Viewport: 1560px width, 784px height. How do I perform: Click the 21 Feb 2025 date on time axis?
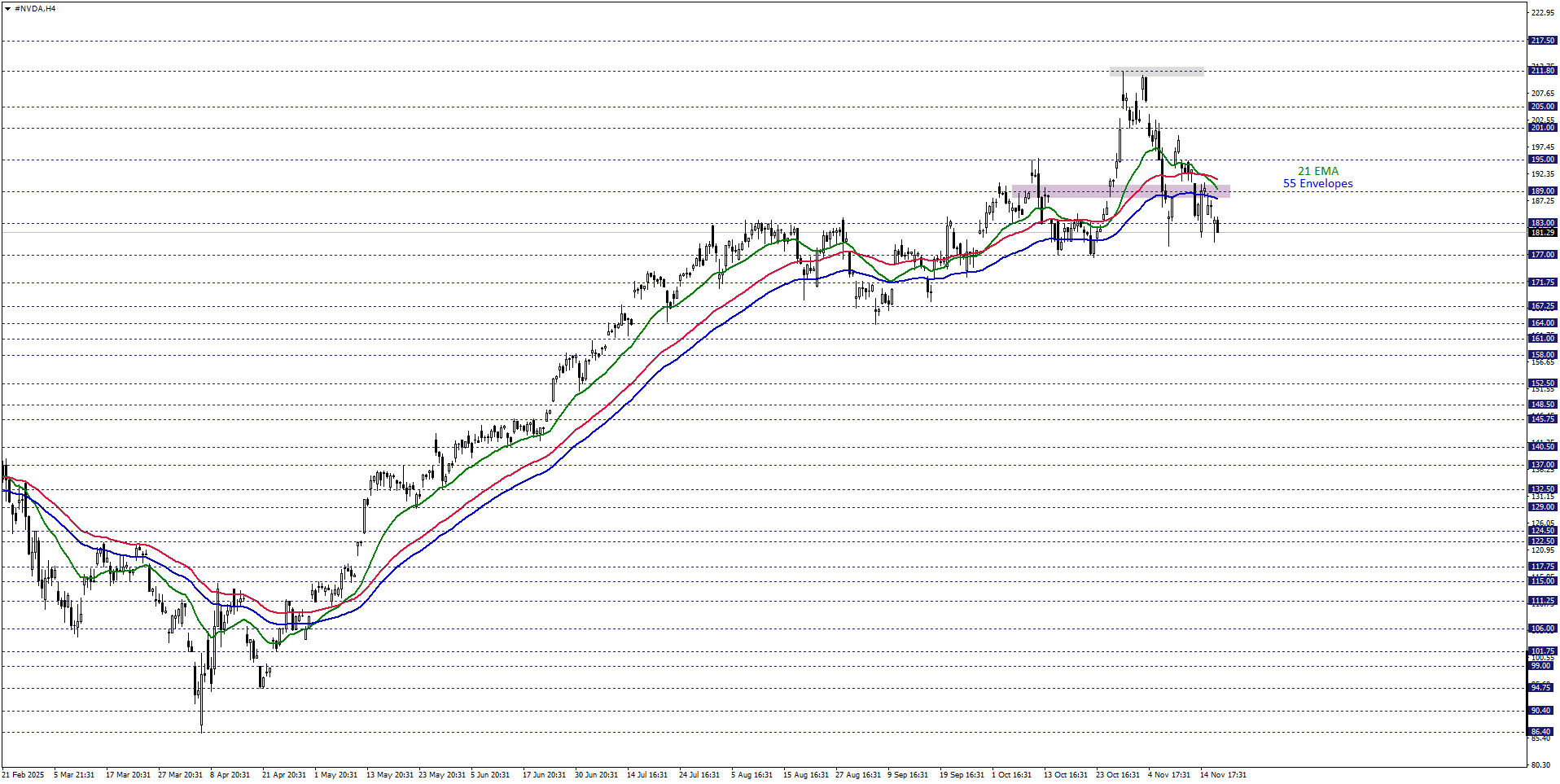[x=24, y=775]
